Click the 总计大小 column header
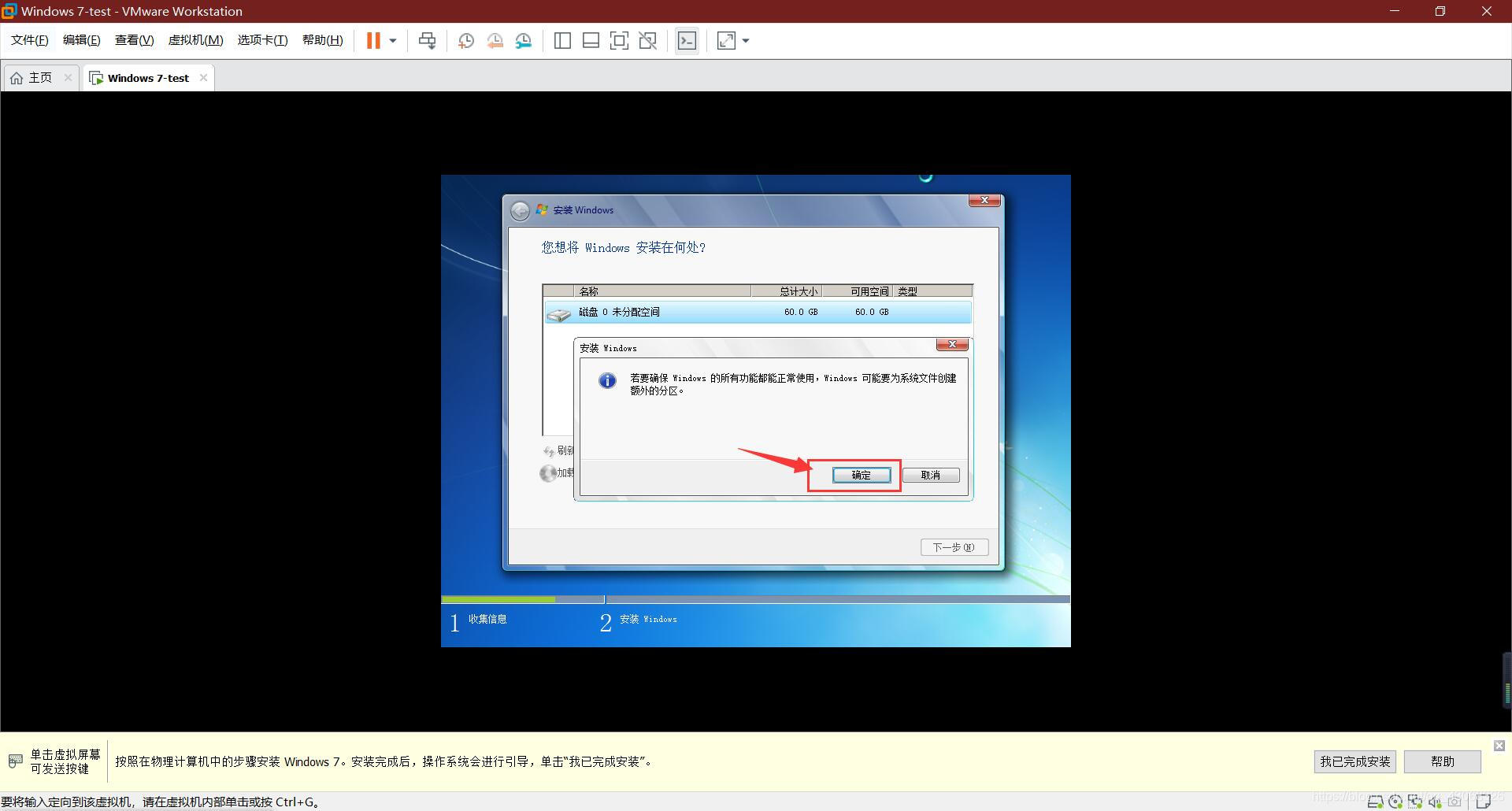Screen dimensions: 1512x811 (x=786, y=291)
